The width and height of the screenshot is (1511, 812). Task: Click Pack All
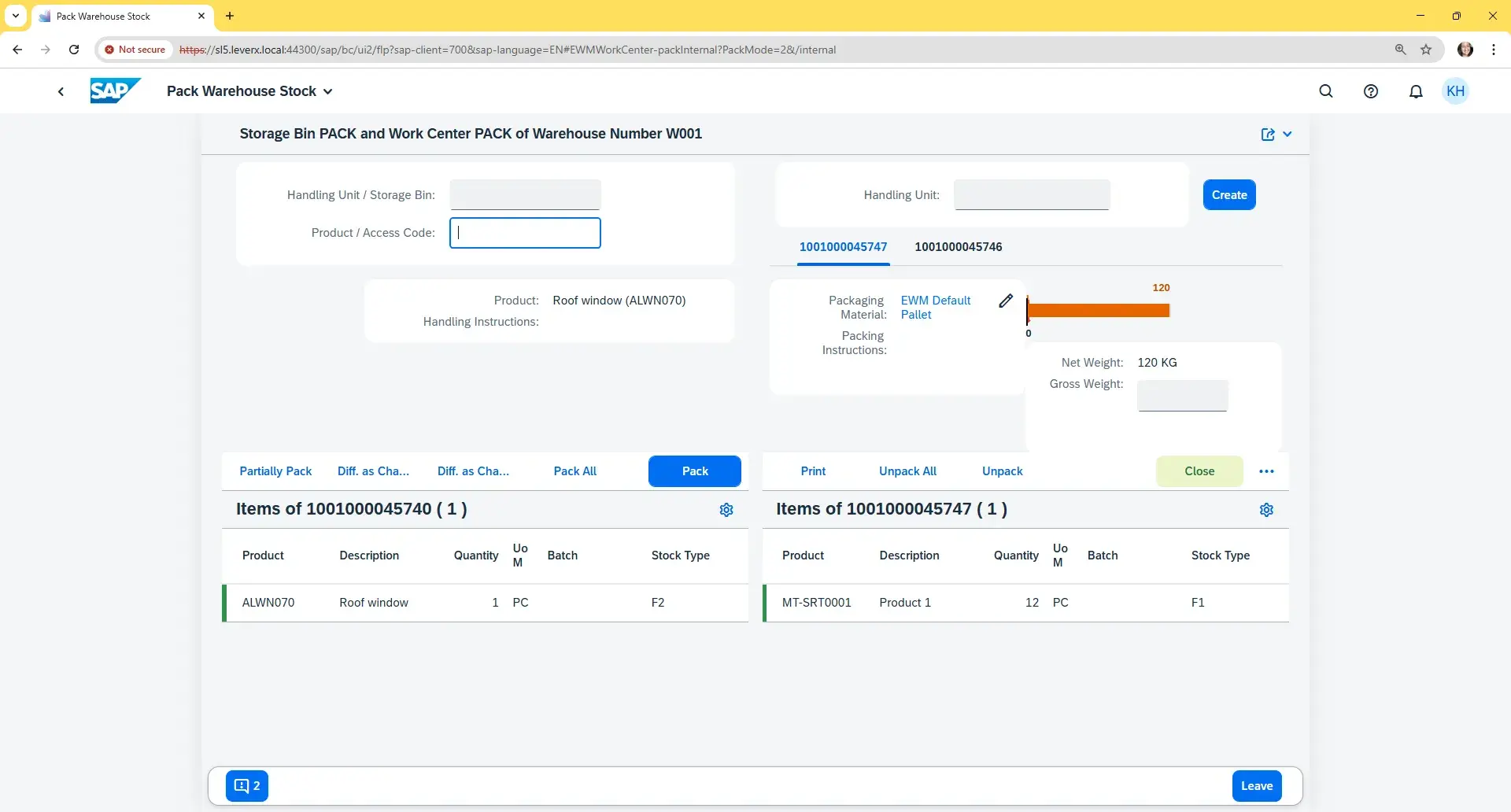pos(575,471)
